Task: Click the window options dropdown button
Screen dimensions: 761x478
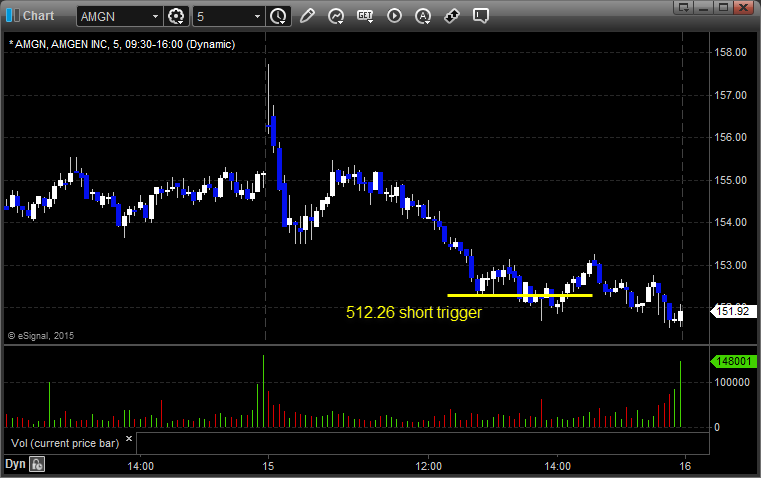Action: click(684, 7)
